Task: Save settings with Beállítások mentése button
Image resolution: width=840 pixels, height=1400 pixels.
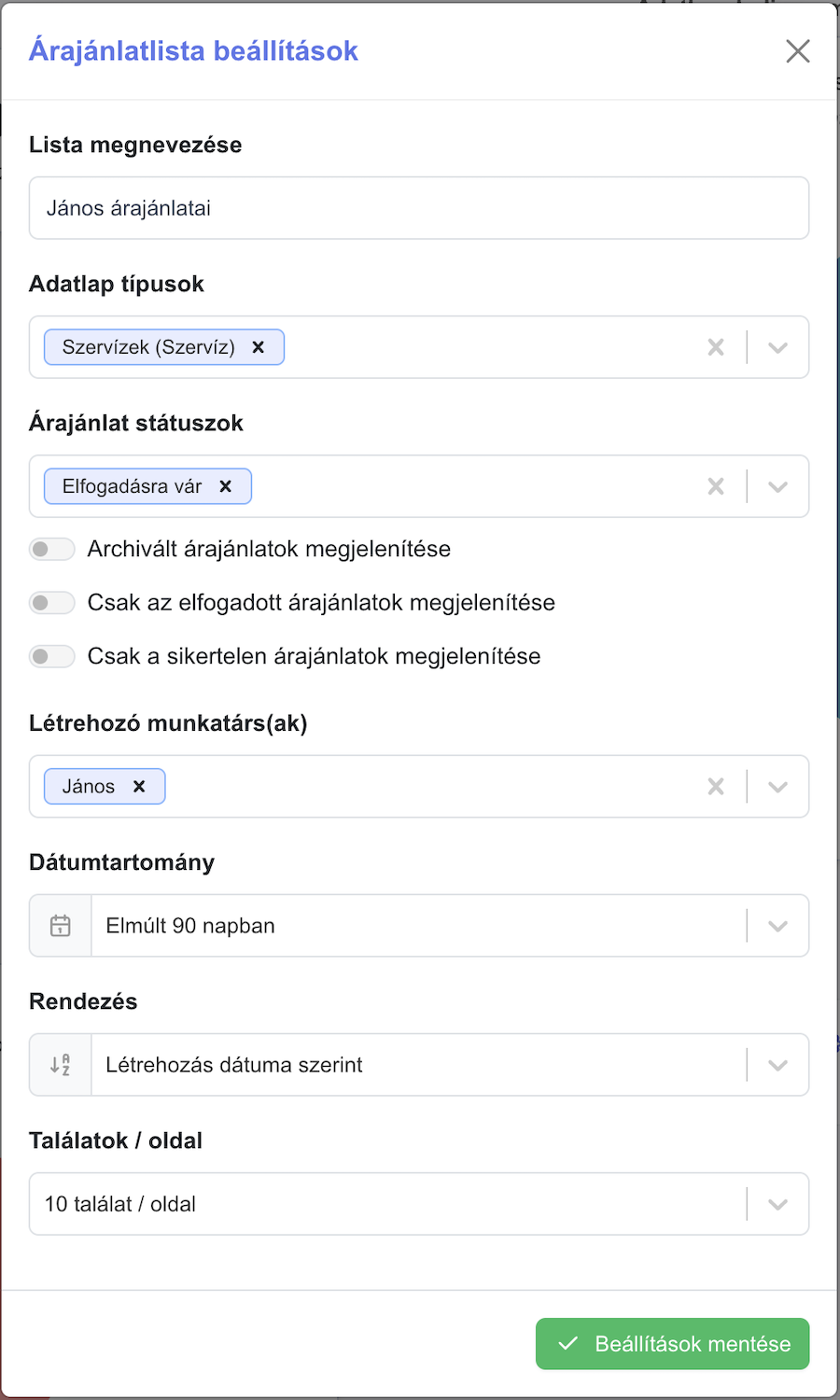Action: pyautogui.click(x=672, y=1344)
